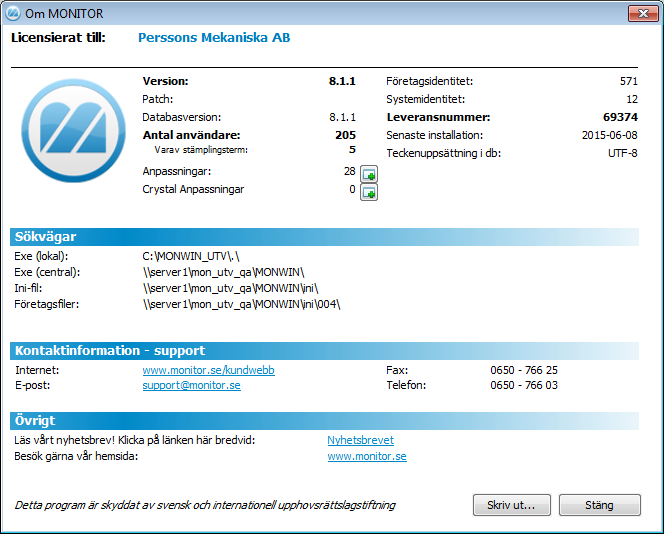664x534 pixels.
Task: Click Teckenuppsättning value UTF-8
Action: pos(622,153)
